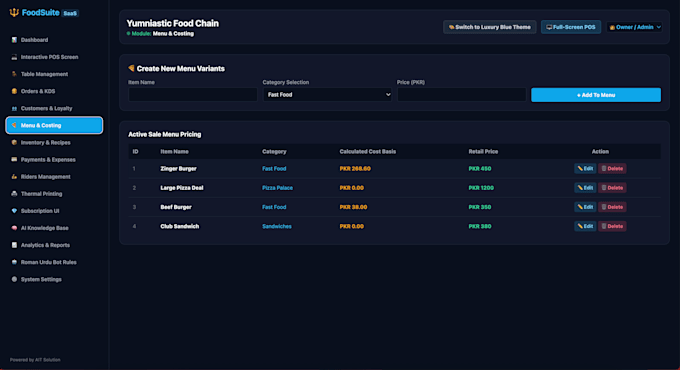Open Table Management section

click(54, 74)
